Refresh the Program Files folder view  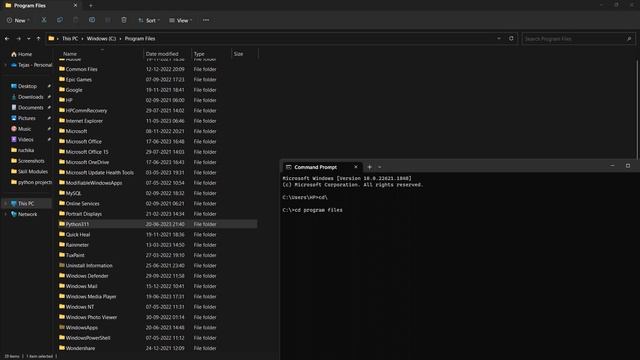point(511,38)
